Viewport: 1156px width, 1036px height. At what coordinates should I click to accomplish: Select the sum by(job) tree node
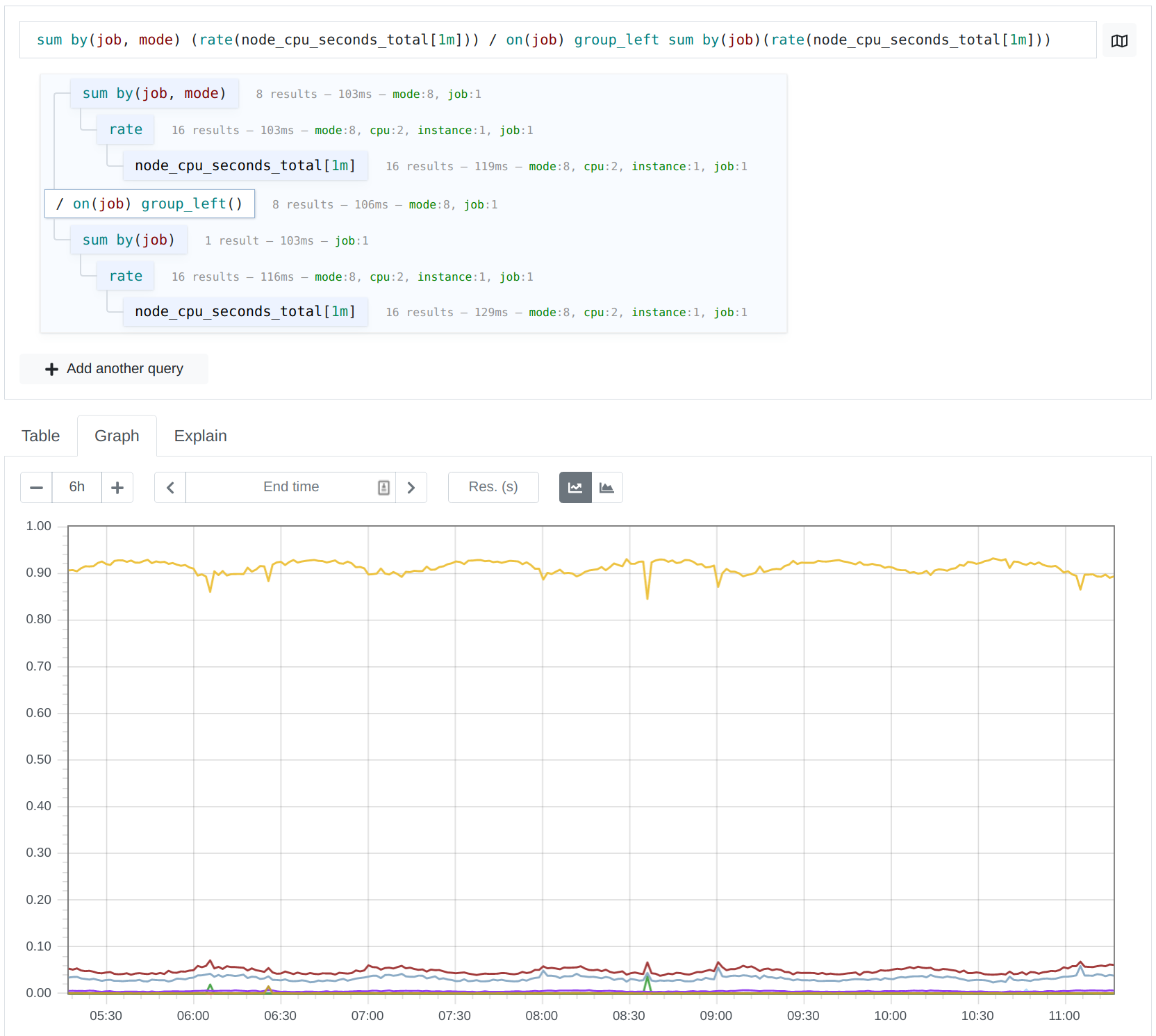pos(129,240)
